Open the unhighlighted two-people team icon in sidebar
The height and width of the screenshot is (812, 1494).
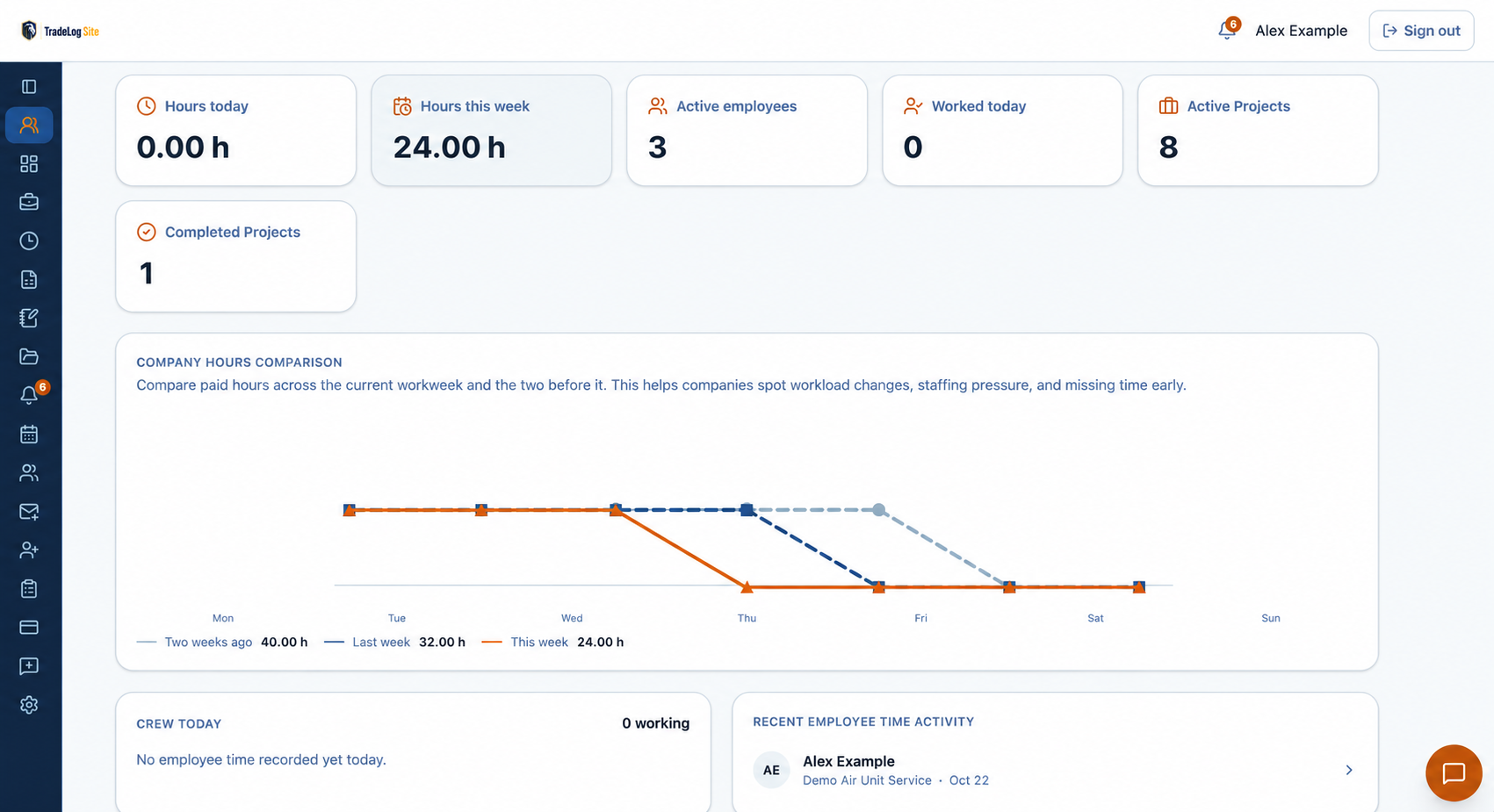[29, 472]
